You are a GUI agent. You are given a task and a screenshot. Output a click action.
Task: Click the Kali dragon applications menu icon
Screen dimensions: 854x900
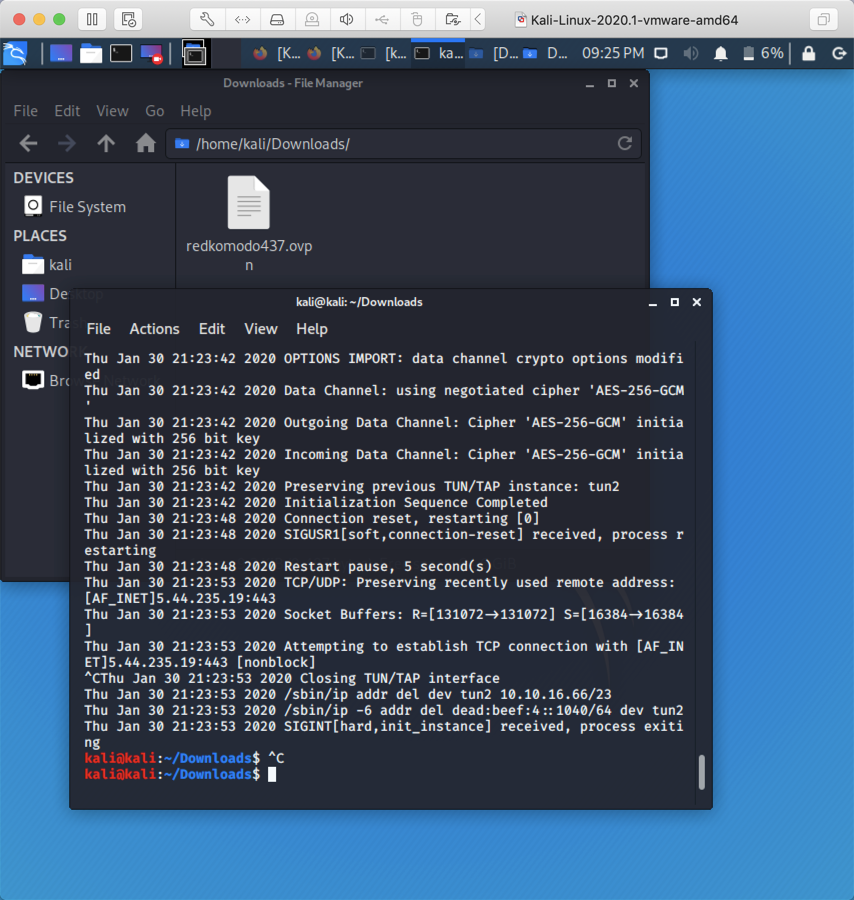click(x=16, y=53)
